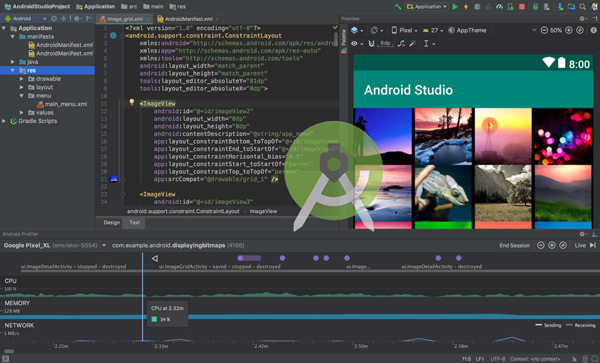
Task: Select the res folder in the tree
Action: 47,70
